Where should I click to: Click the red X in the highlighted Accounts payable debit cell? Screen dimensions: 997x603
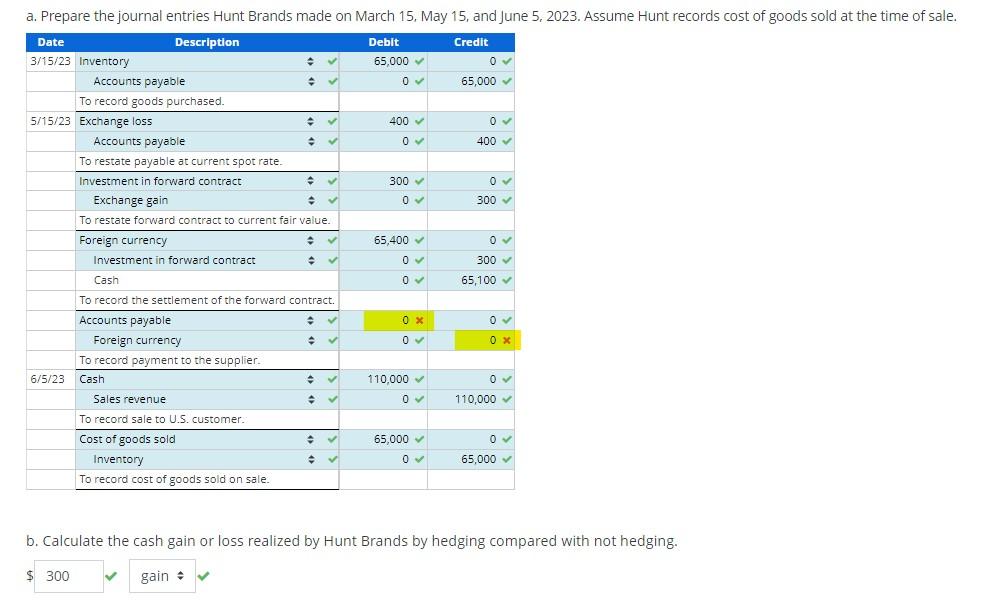coord(417,320)
